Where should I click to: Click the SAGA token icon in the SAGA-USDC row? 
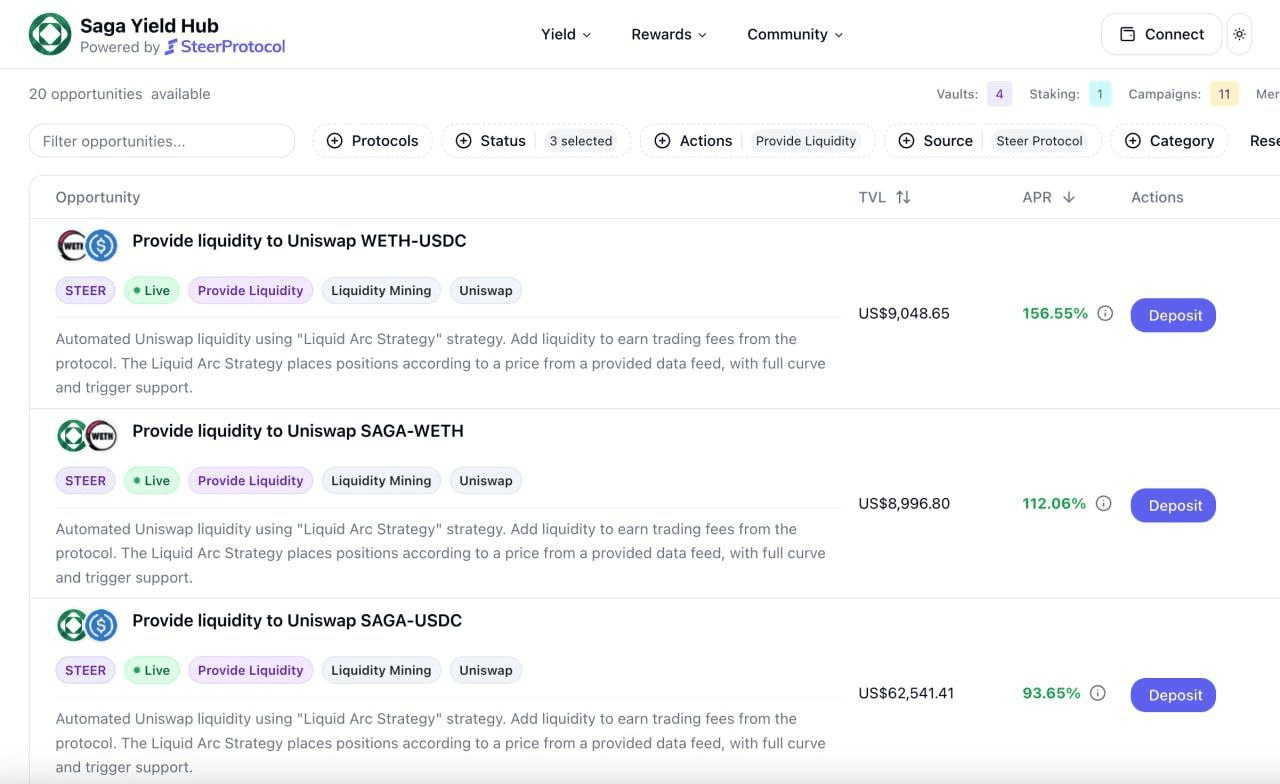(x=73, y=625)
